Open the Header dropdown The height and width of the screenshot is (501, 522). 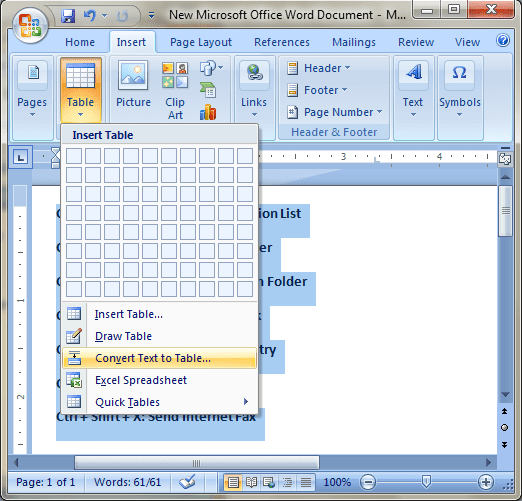(x=318, y=68)
